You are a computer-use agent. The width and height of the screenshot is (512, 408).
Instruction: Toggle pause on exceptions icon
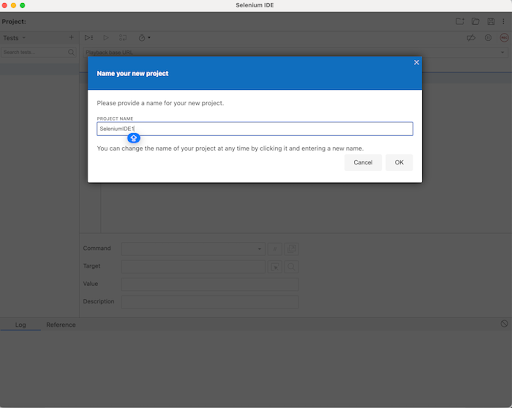tap(488, 38)
